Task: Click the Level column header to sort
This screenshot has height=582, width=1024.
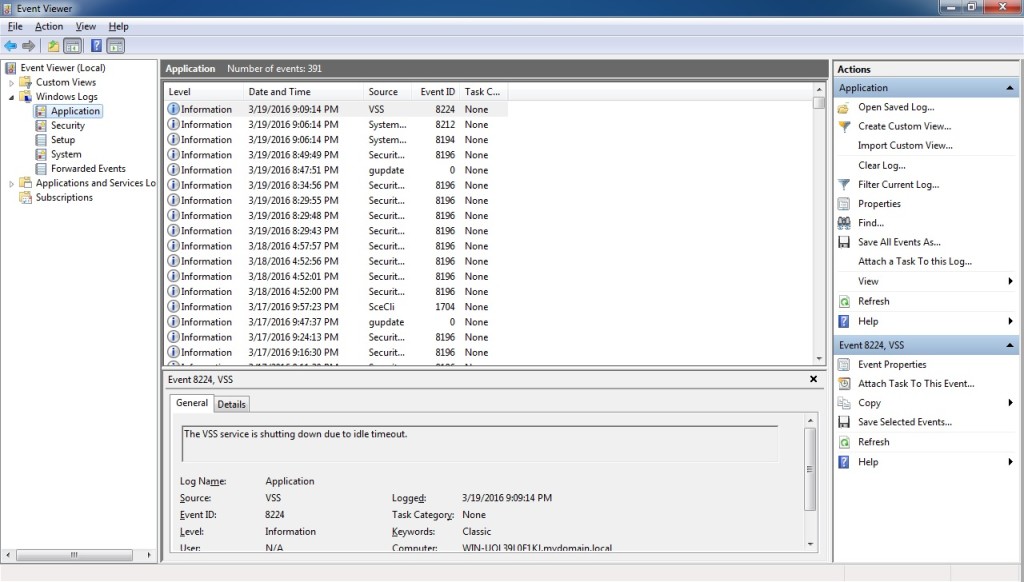Action: click(x=179, y=91)
